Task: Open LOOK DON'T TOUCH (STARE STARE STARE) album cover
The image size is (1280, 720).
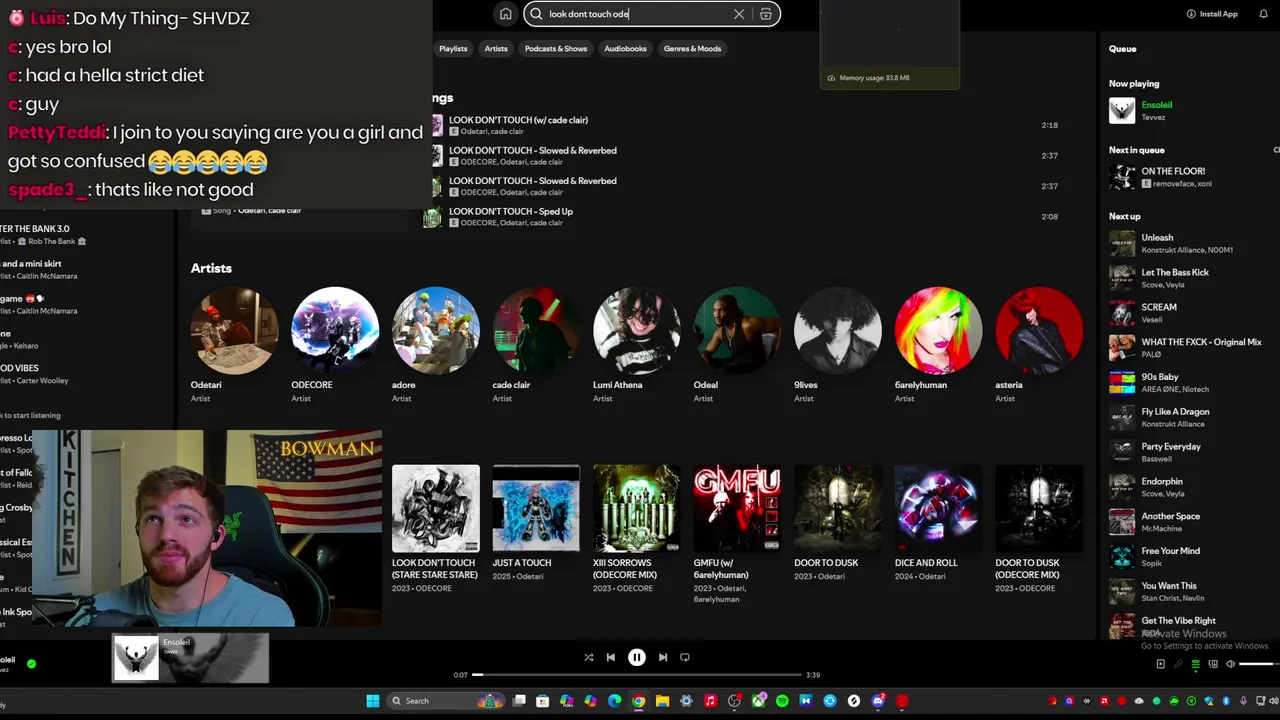Action: click(x=435, y=508)
